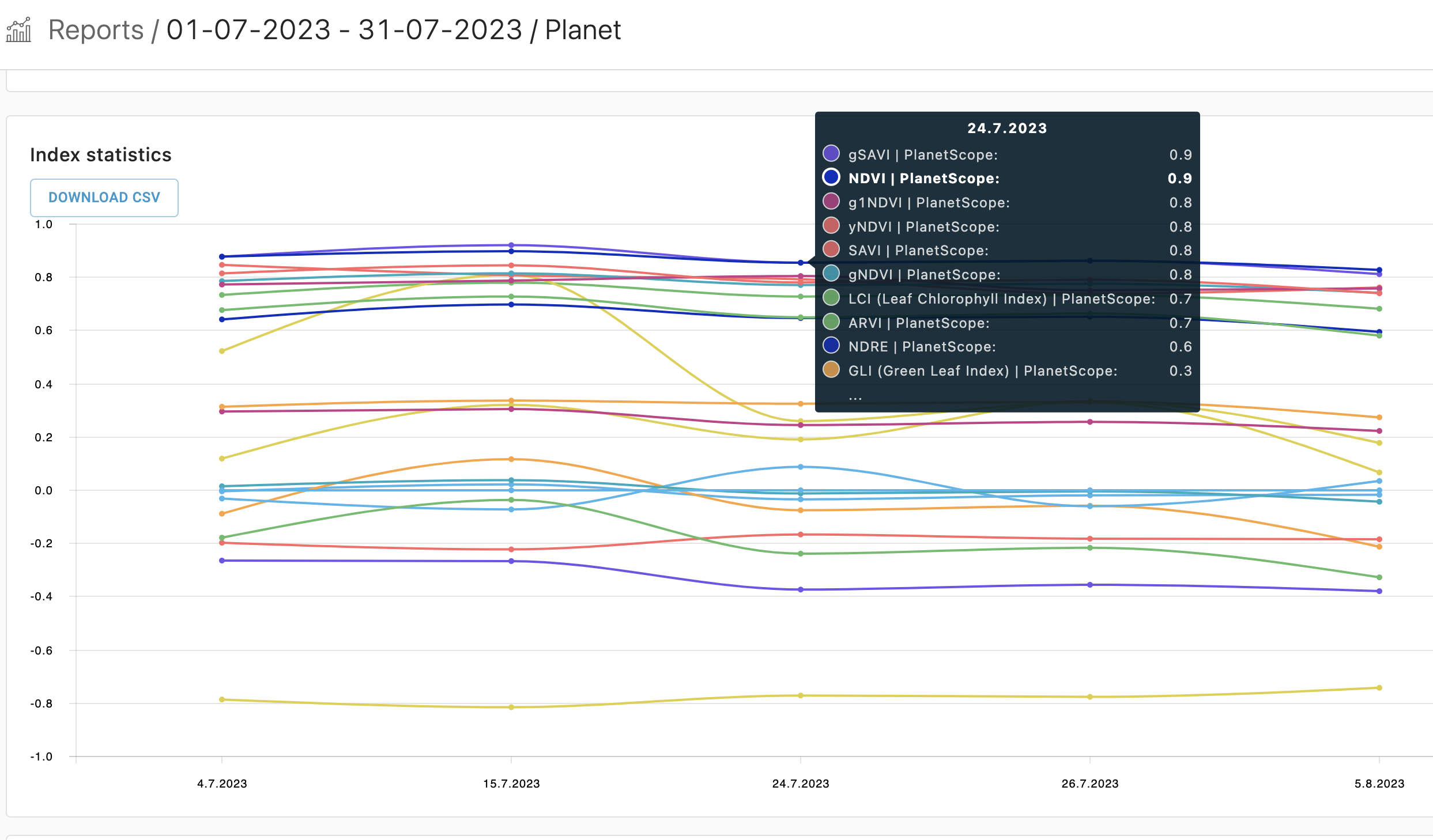Open the Reports breadcrumb link
Viewport: 1433px width, 840px height.
[96, 30]
